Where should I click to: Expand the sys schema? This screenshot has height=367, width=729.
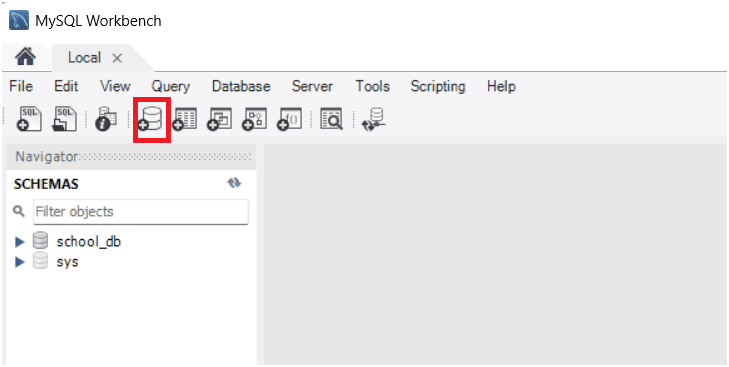tap(20, 262)
